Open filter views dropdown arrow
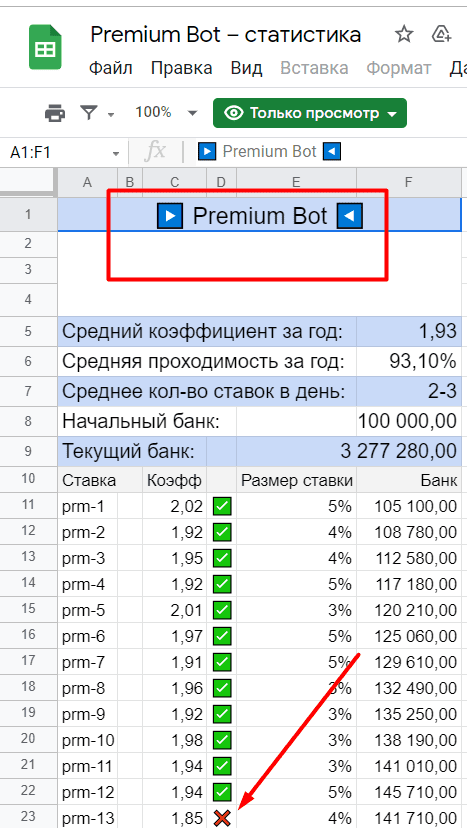This screenshot has height=828, width=467. pos(111,114)
